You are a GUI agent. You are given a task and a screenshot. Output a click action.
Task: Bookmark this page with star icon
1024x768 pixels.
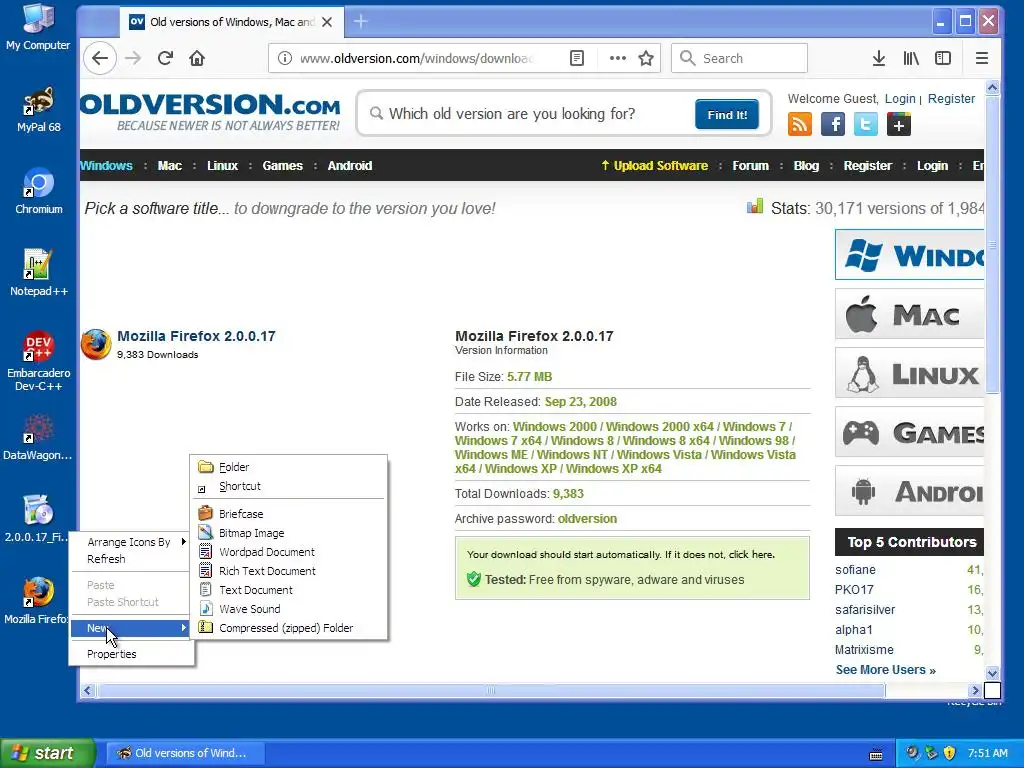click(646, 58)
